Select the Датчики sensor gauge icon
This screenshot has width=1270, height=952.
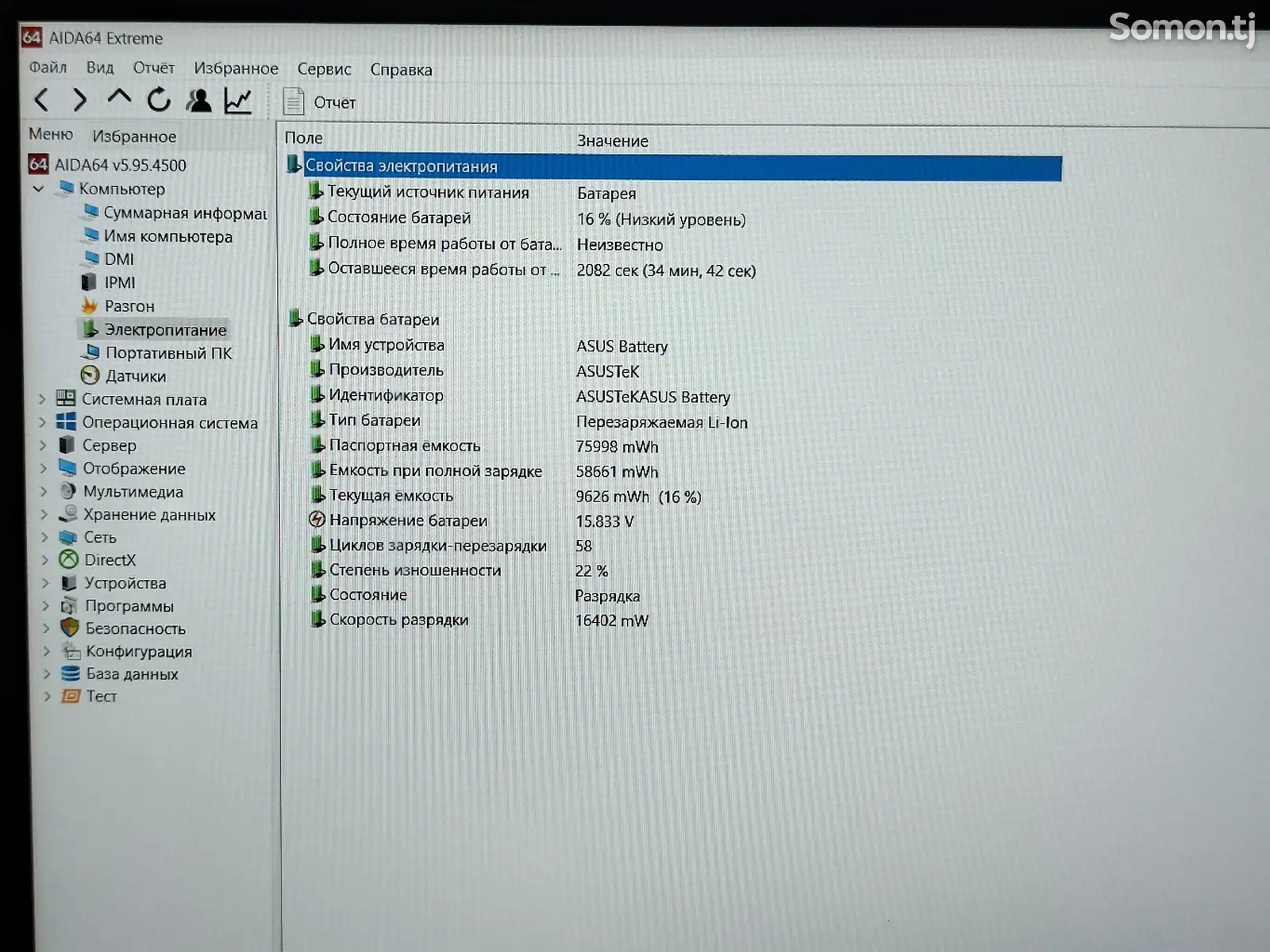90,375
